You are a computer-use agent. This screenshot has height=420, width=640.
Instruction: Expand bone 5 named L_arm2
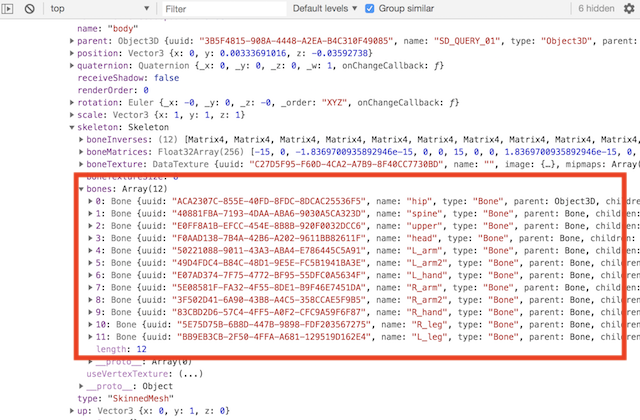click(91, 263)
